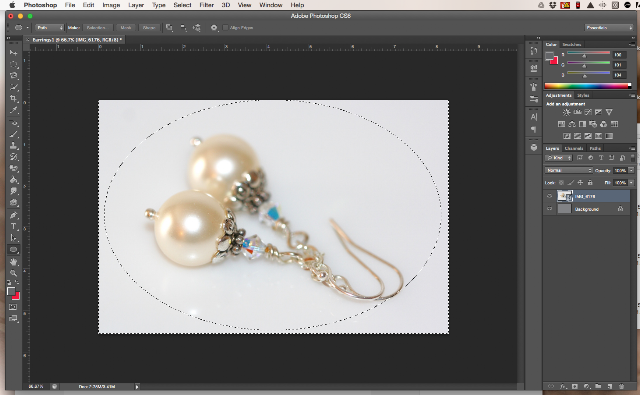640x395 pixels.
Task: Click the red background color swatch in Color panel
Action: pyautogui.click(x=555, y=61)
